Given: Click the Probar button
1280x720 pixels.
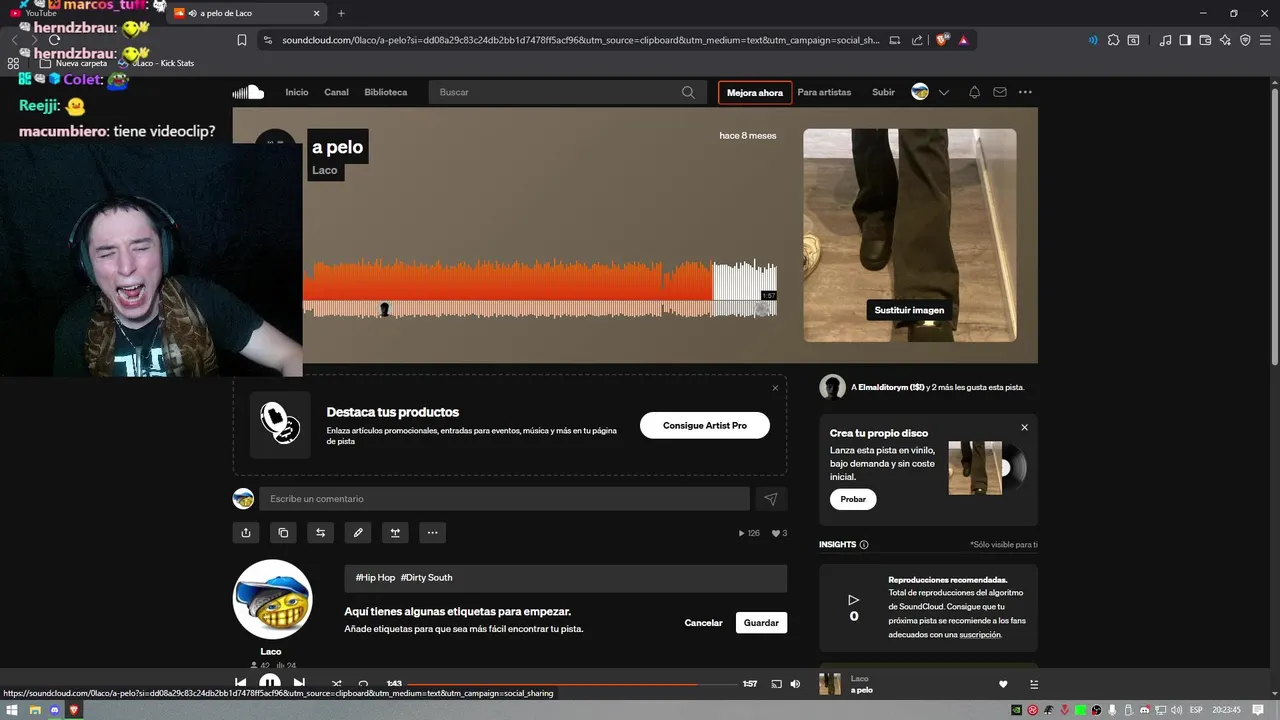Looking at the screenshot, I should coord(853,499).
